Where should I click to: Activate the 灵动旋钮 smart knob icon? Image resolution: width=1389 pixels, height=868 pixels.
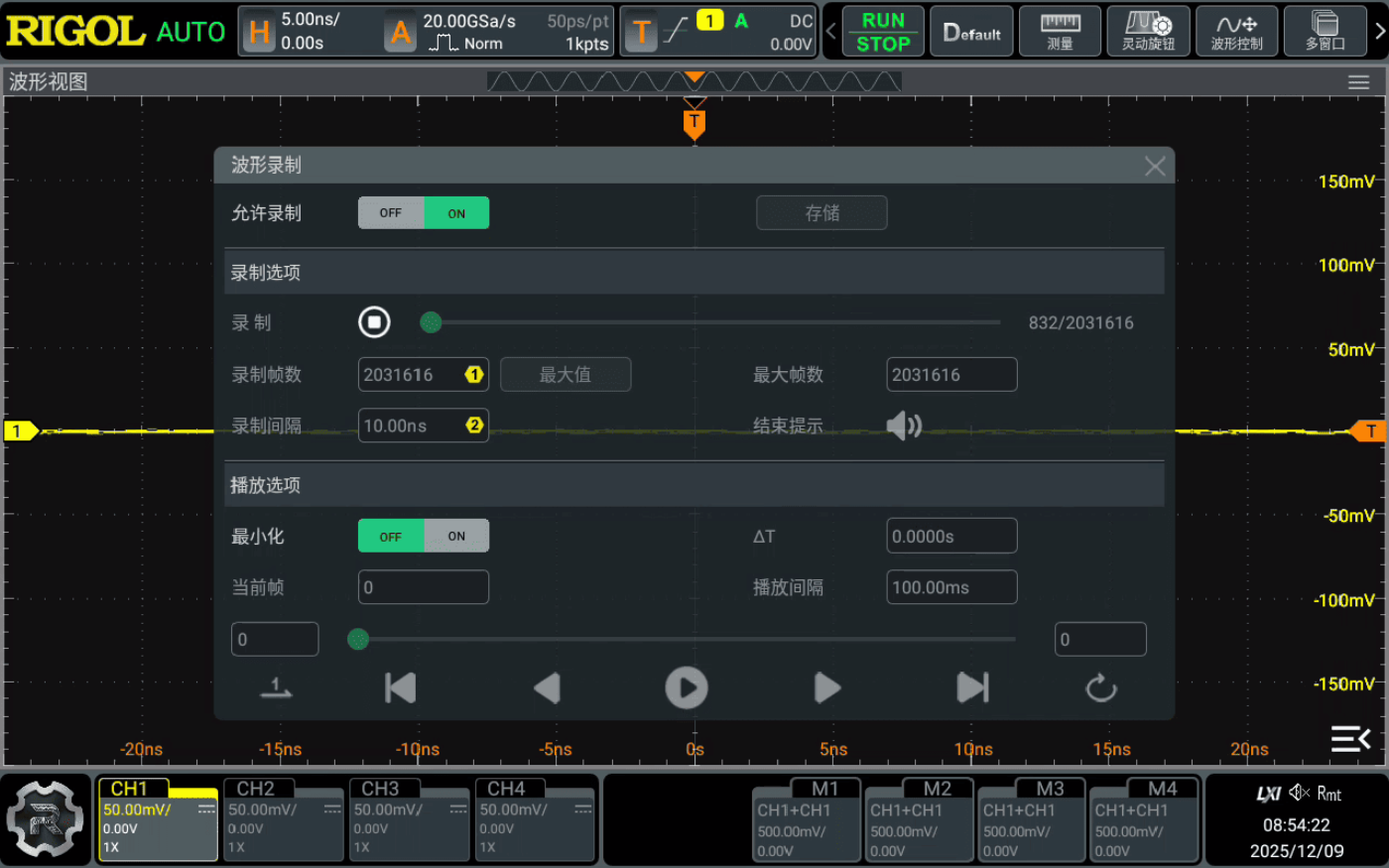coord(1148,31)
